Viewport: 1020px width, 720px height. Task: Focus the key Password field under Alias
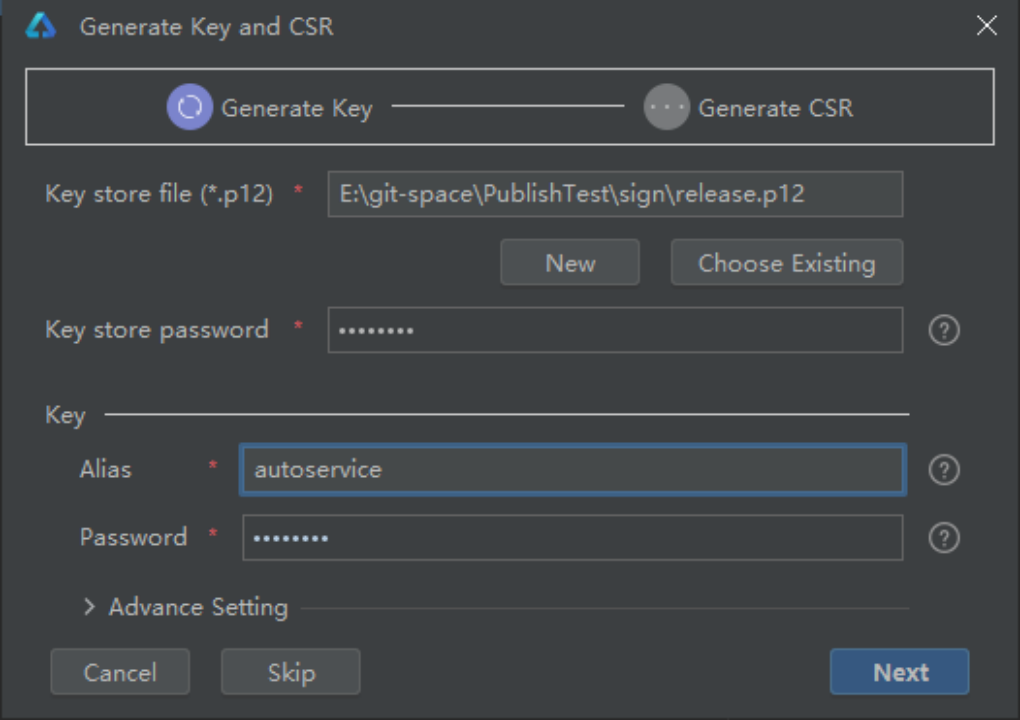[x=573, y=538]
